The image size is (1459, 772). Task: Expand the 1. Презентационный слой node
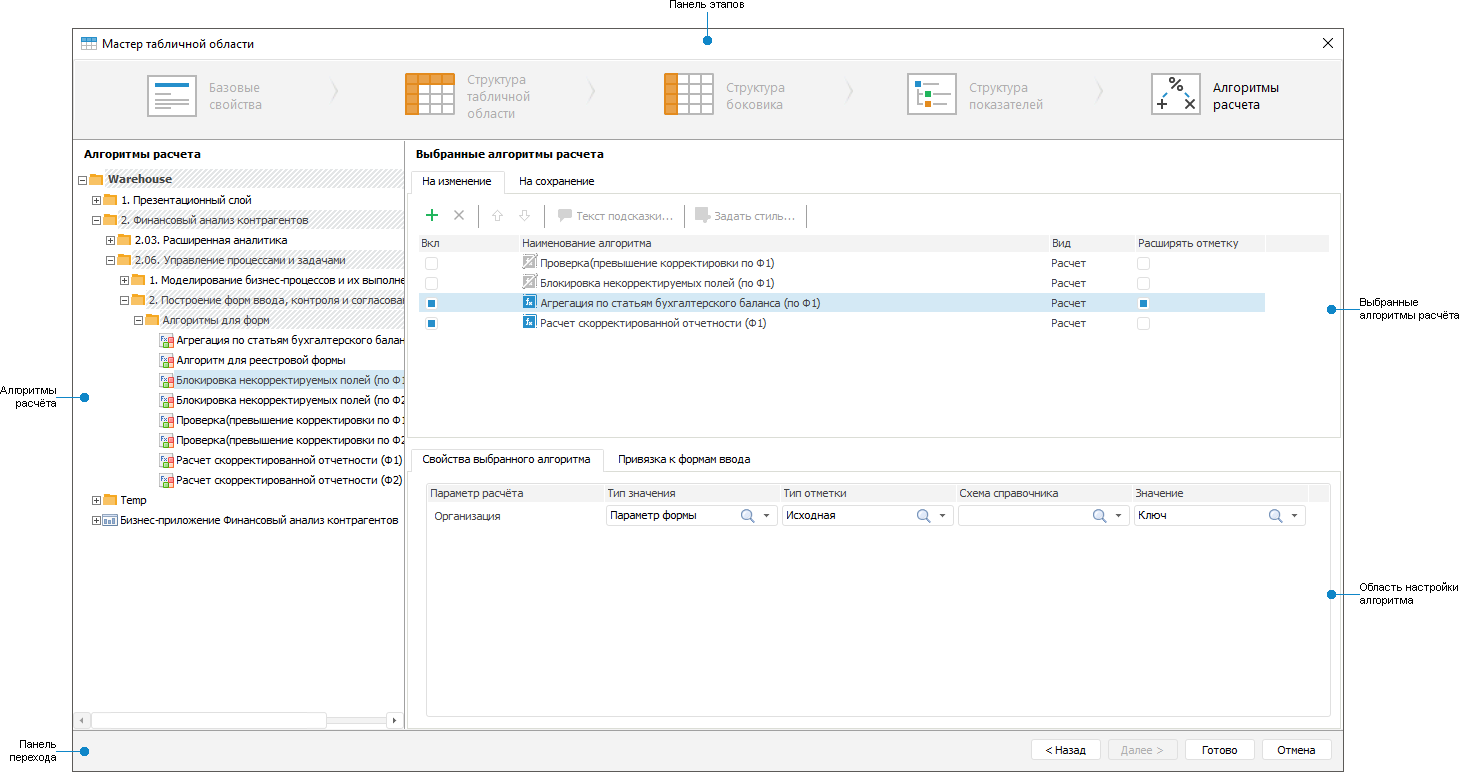click(96, 200)
